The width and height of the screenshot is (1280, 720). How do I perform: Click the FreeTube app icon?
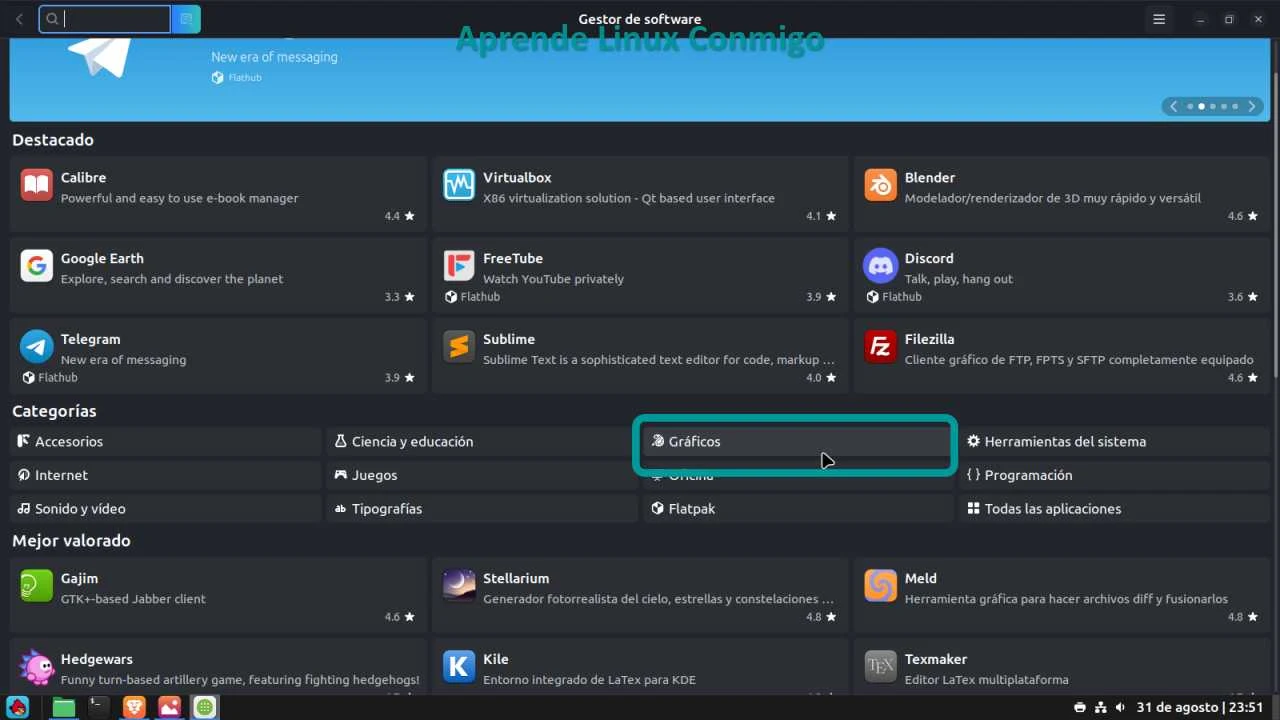click(x=459, y=266)
